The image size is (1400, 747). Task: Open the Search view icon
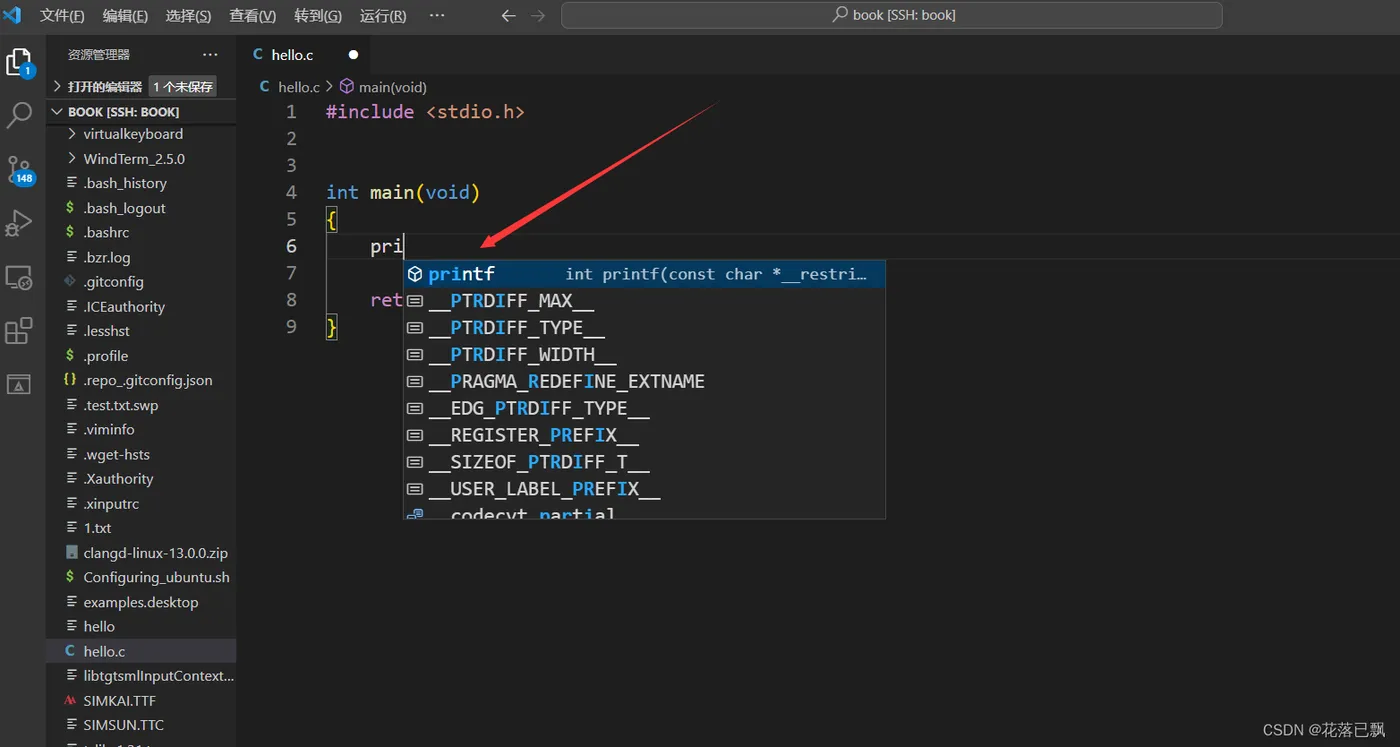click(x=19, y=115)
